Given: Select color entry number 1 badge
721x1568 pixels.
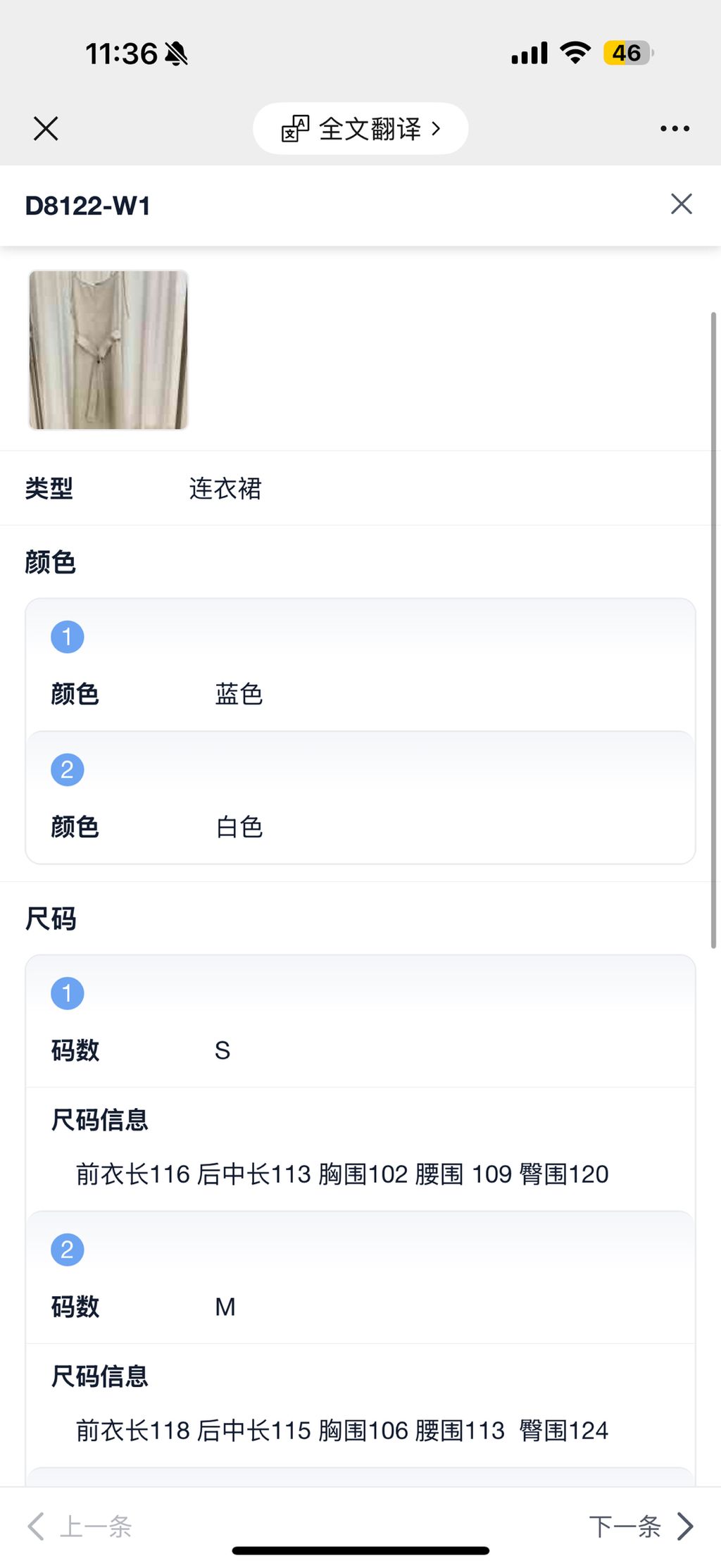Looking at the screenshot, I should point(67,637).
